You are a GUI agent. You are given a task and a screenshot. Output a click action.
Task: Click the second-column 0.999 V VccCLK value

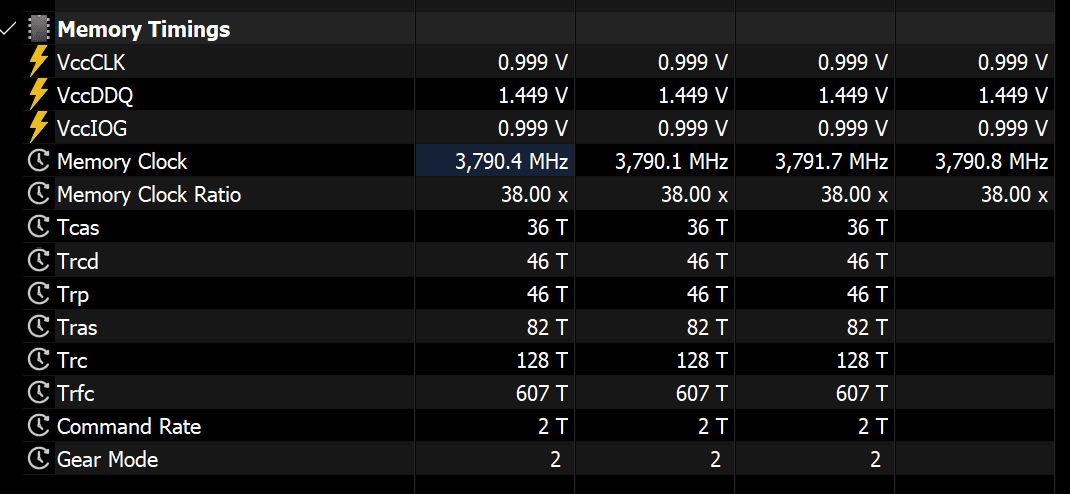click(693, 63)
